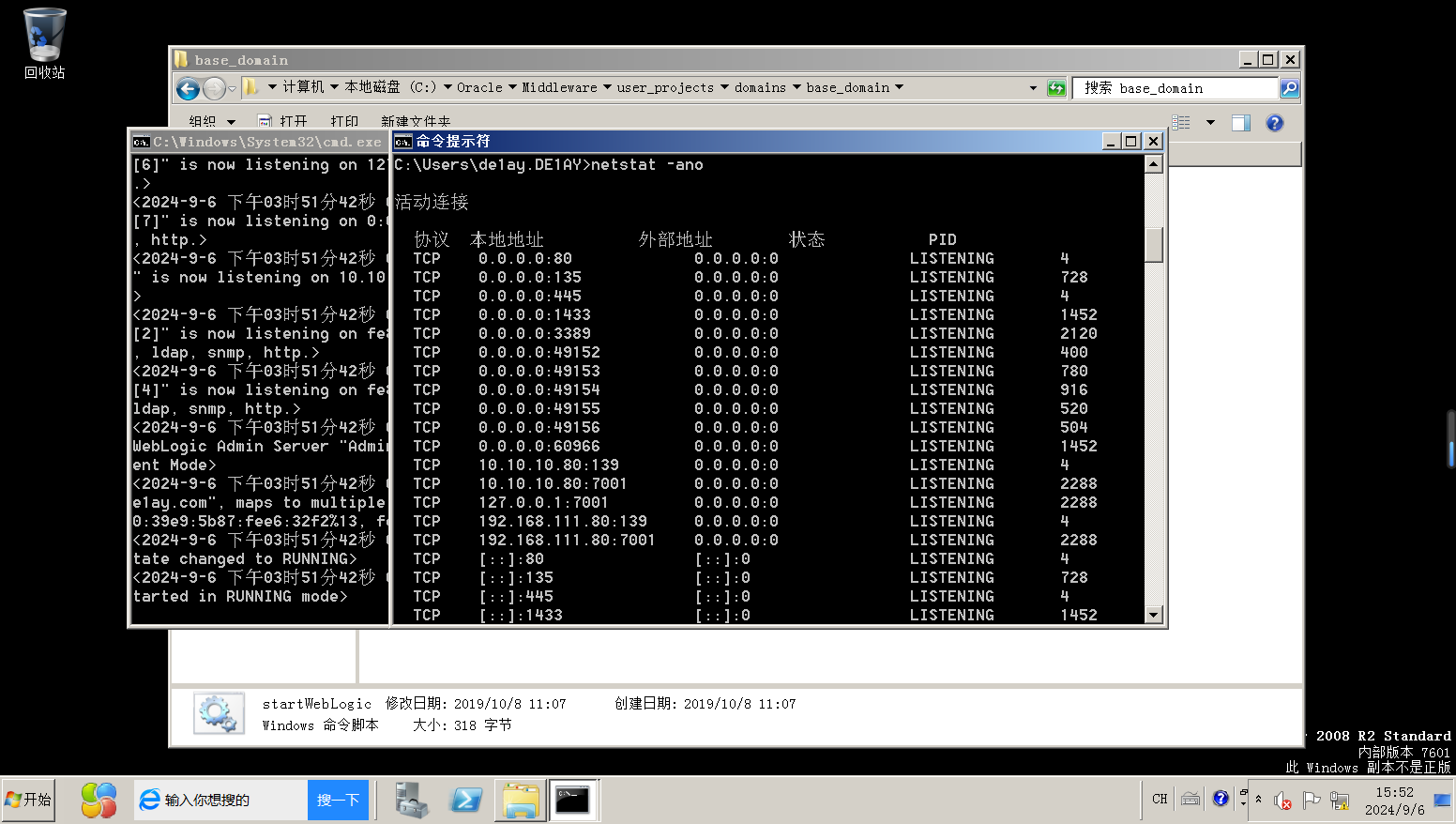
Task: Open Explorer folder taskbar icon
Action: click(x=521, y=800)
